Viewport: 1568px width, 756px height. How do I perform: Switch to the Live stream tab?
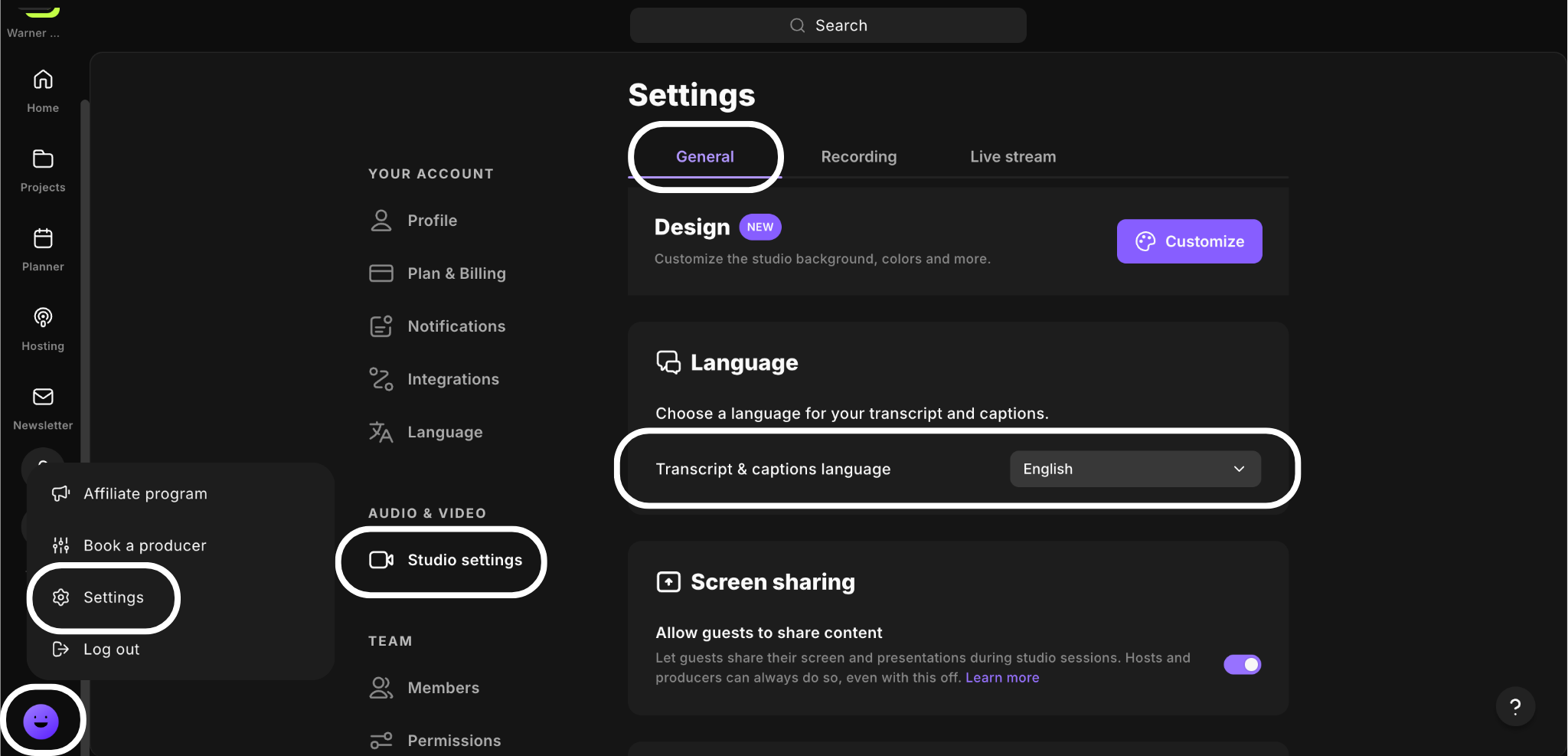pos(1013,156)
